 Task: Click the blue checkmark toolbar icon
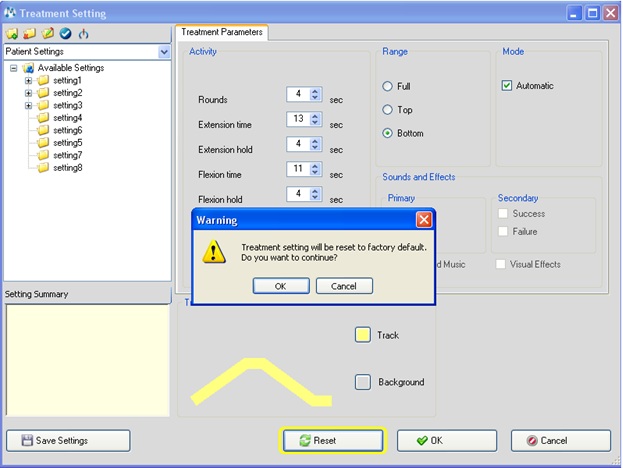point(65,33)
